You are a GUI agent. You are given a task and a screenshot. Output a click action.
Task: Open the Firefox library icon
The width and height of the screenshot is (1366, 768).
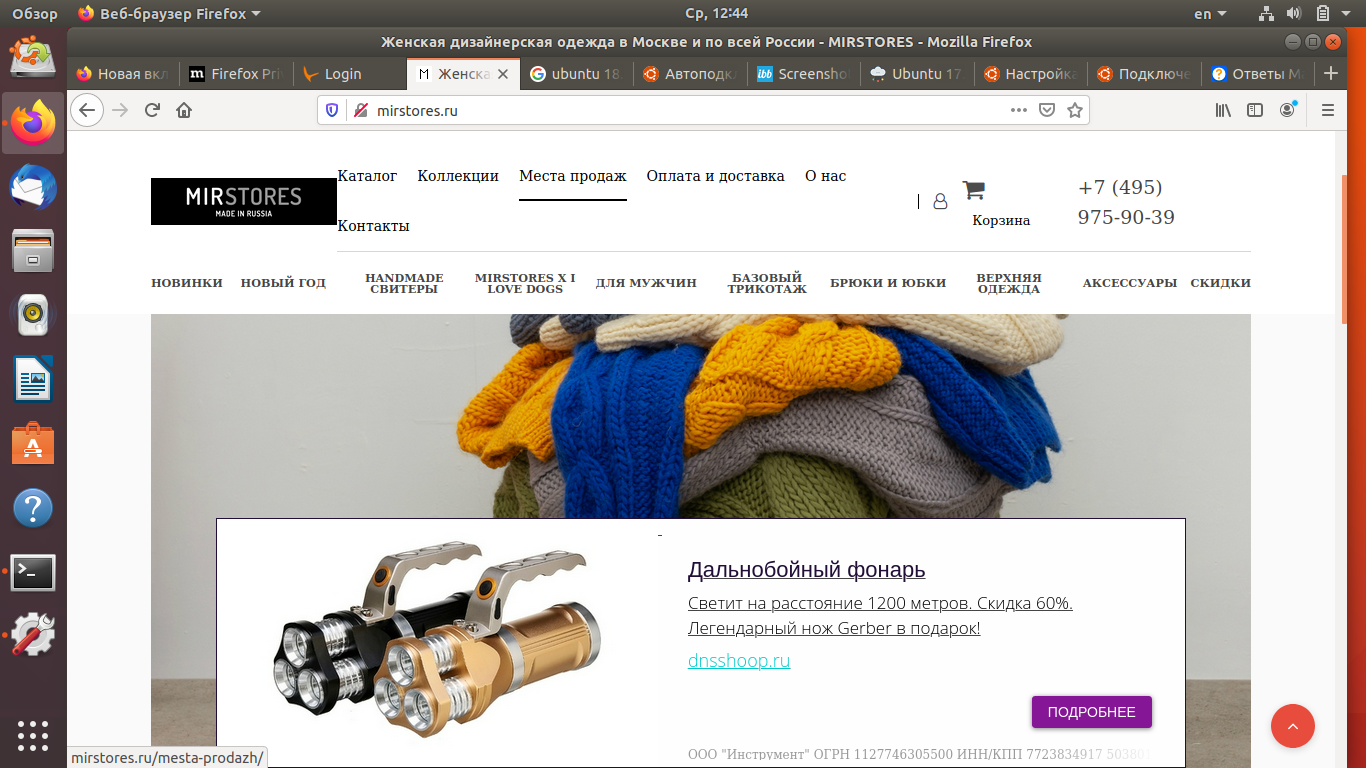coord(1223,110)
